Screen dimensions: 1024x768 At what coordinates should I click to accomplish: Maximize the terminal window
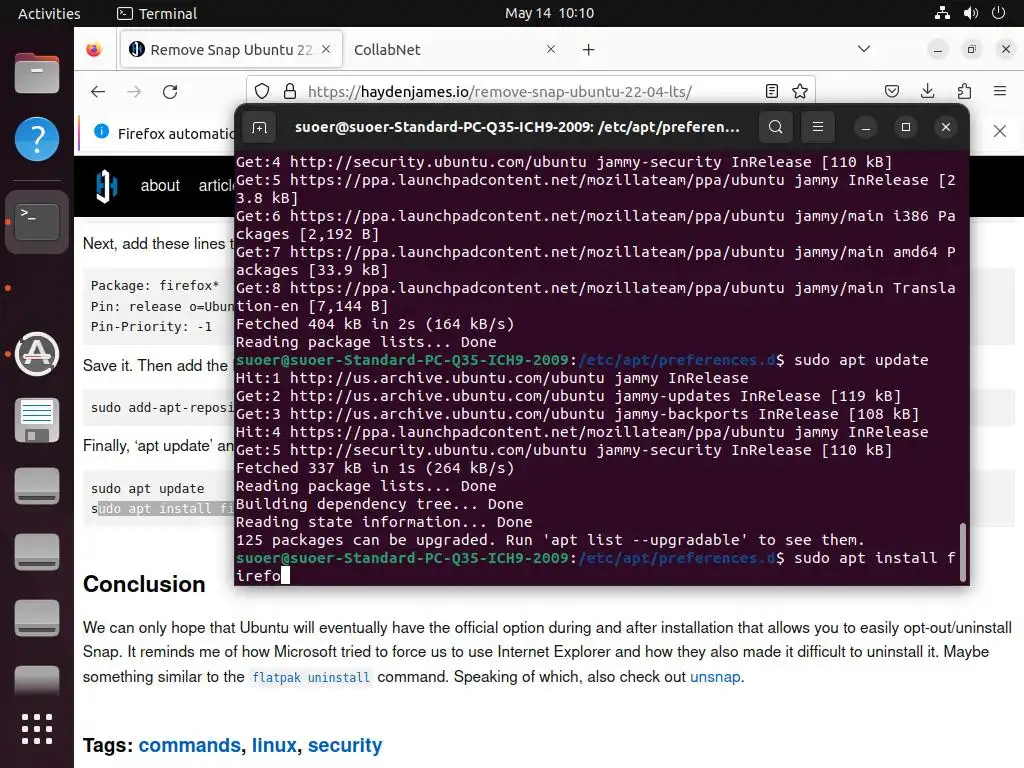point(905,127)
